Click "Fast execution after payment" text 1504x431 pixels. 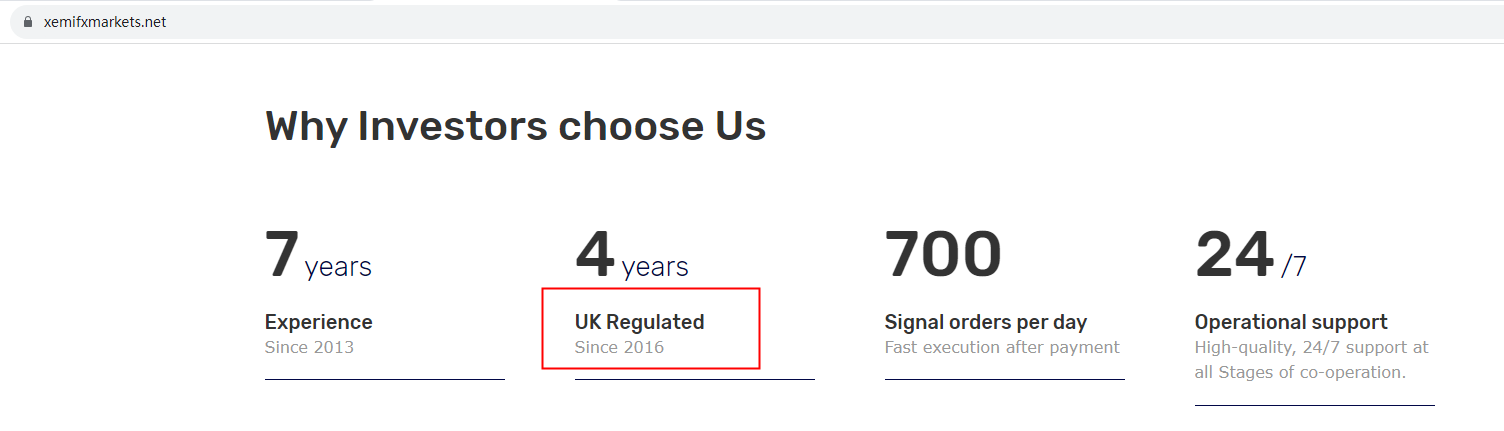[1002, 347]
